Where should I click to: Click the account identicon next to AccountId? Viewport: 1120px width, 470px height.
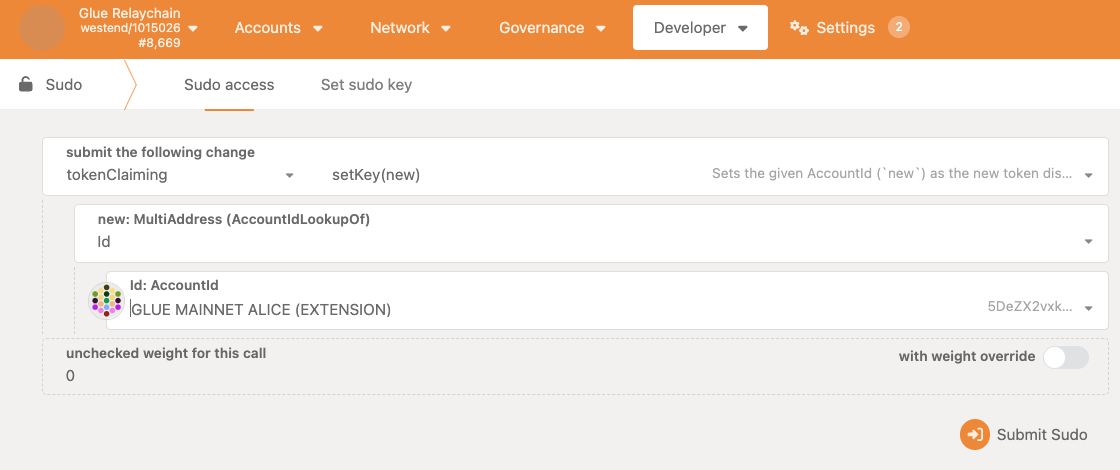106,301
